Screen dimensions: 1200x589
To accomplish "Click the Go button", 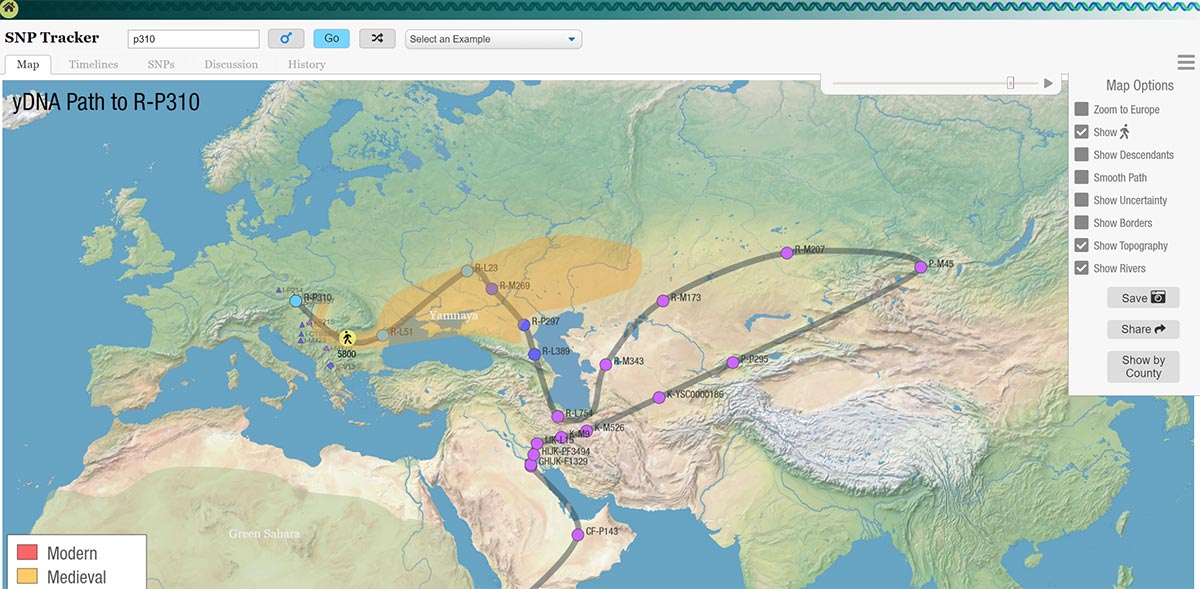I will [x=332, y=39].
